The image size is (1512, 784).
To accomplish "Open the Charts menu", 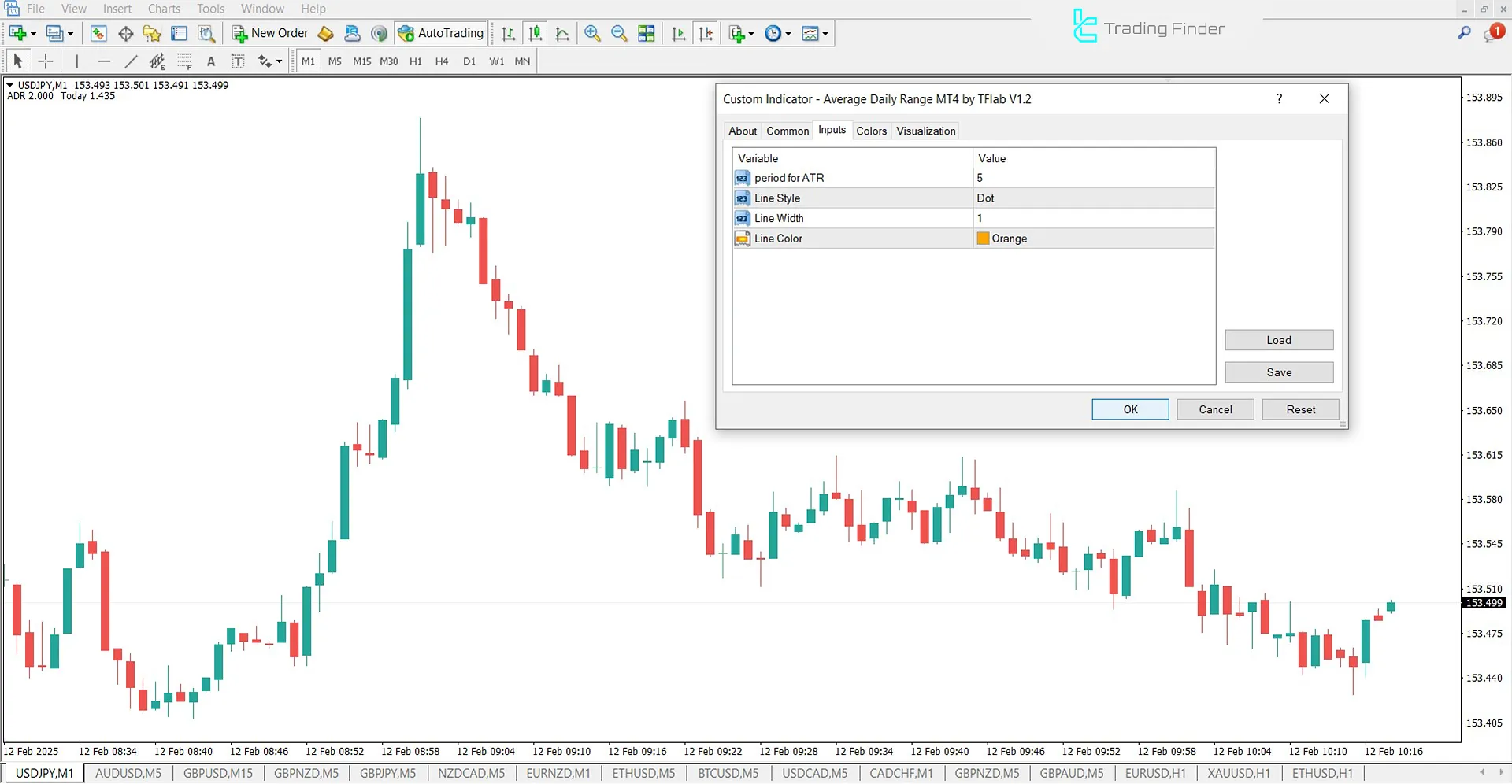I will coord(164,9).
